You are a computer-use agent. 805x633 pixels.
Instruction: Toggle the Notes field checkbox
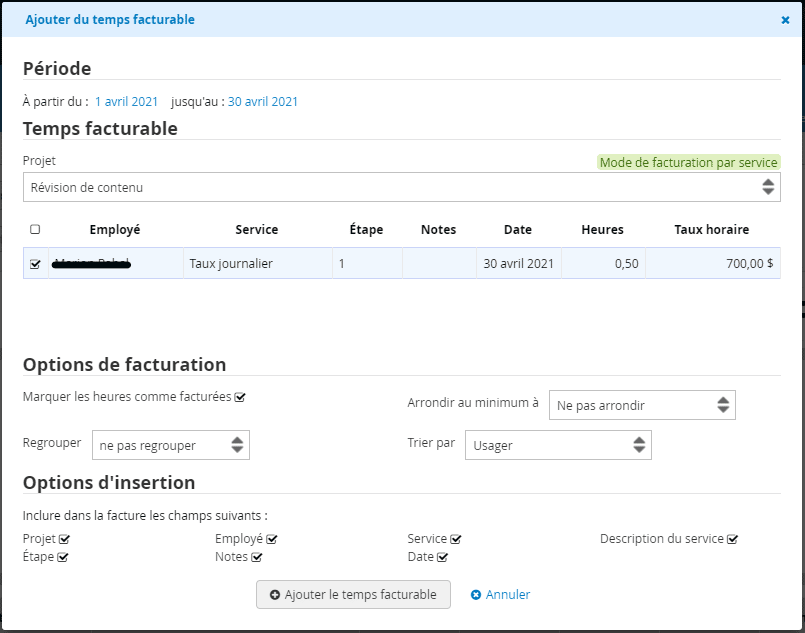click(x=257, y=557)
